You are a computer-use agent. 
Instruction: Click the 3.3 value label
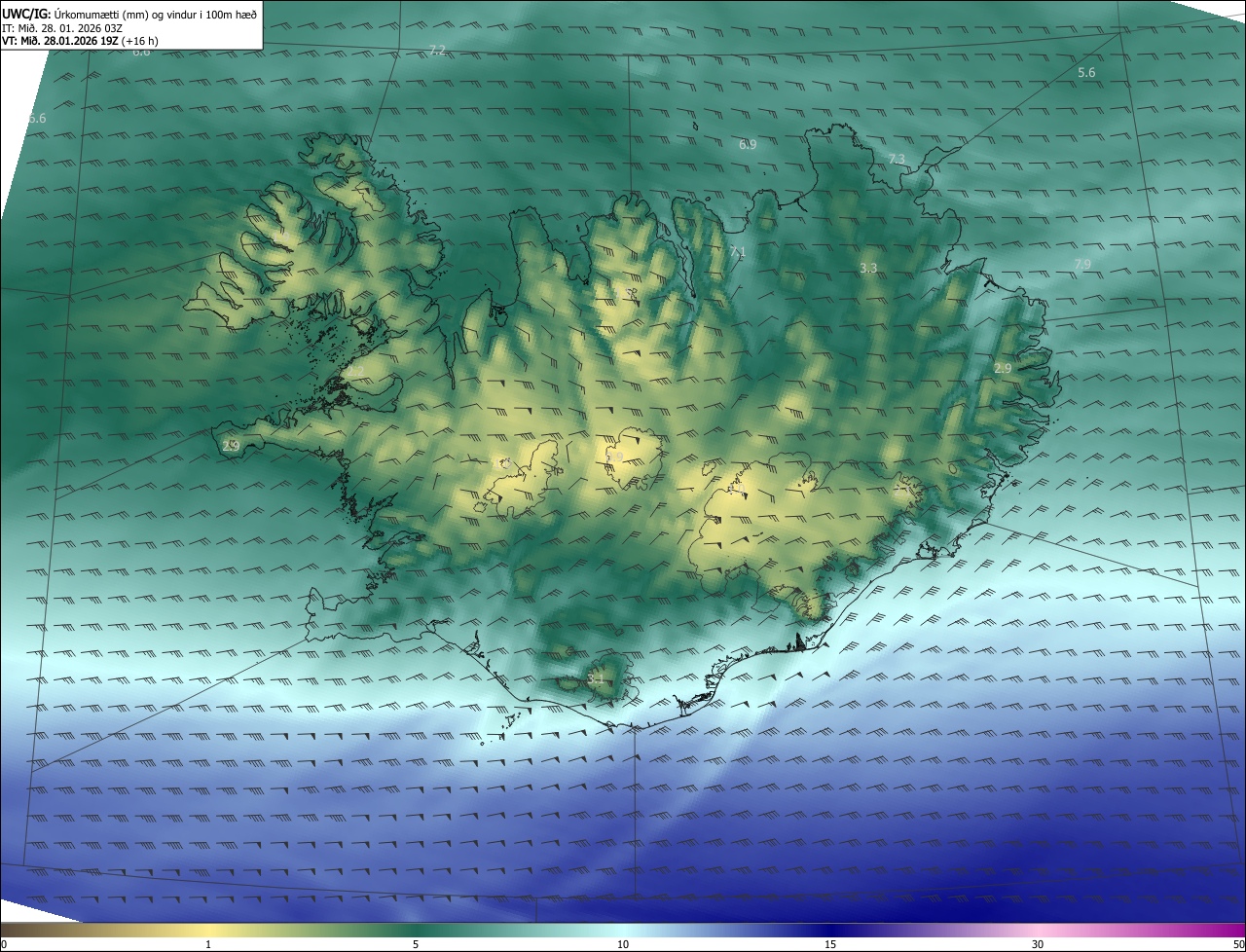click(868, 268)
